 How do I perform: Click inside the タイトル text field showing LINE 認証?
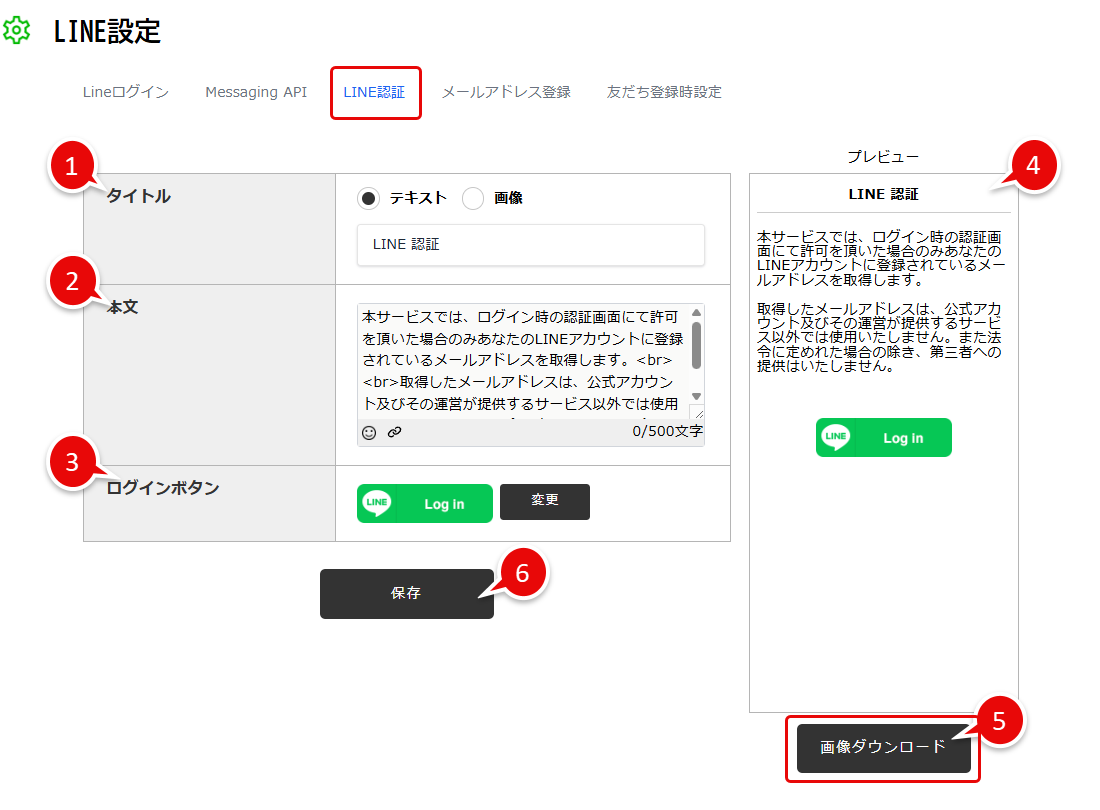pyautogui.click(x=530, y=245)
